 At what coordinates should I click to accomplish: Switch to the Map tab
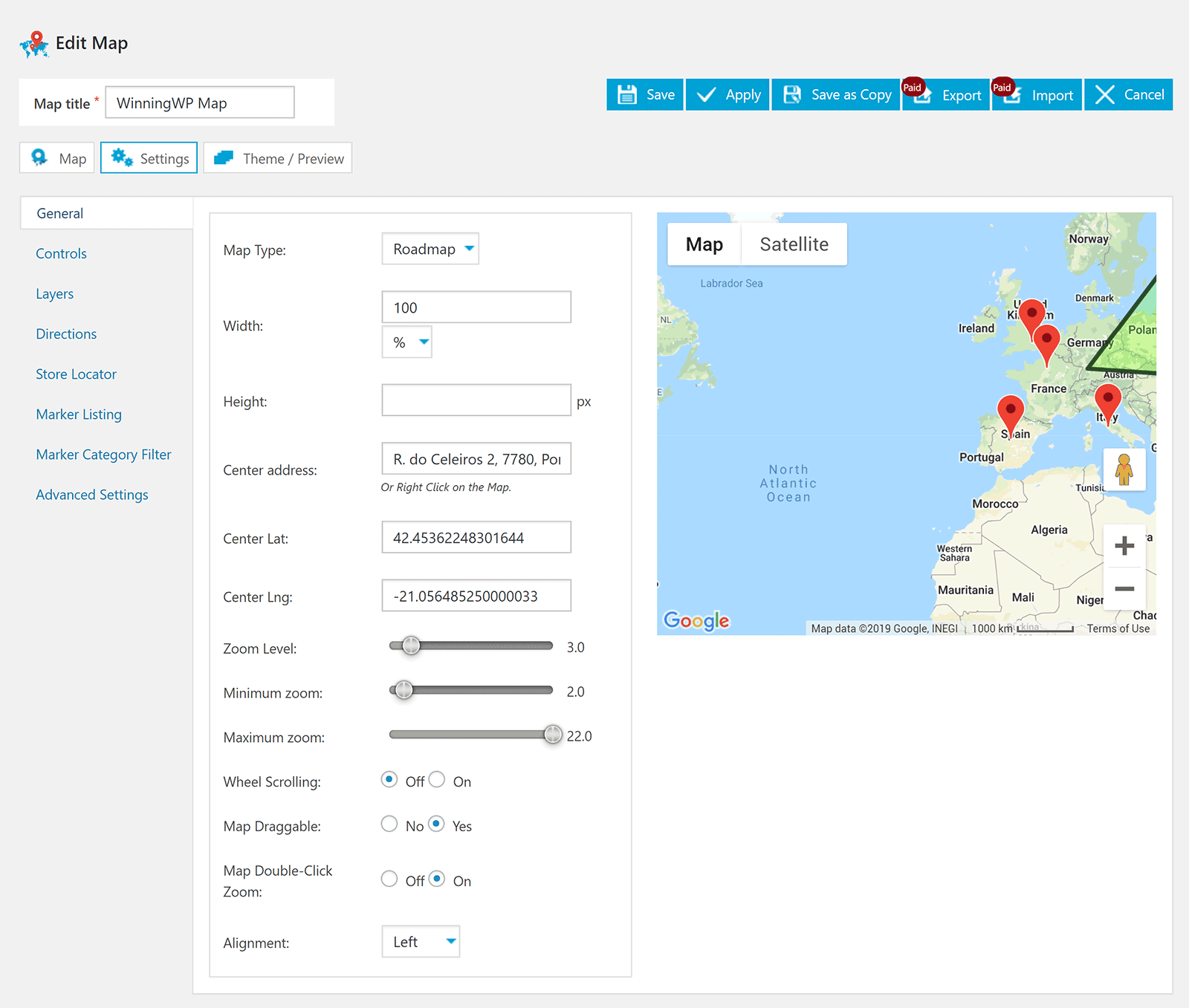pos(57,157)
